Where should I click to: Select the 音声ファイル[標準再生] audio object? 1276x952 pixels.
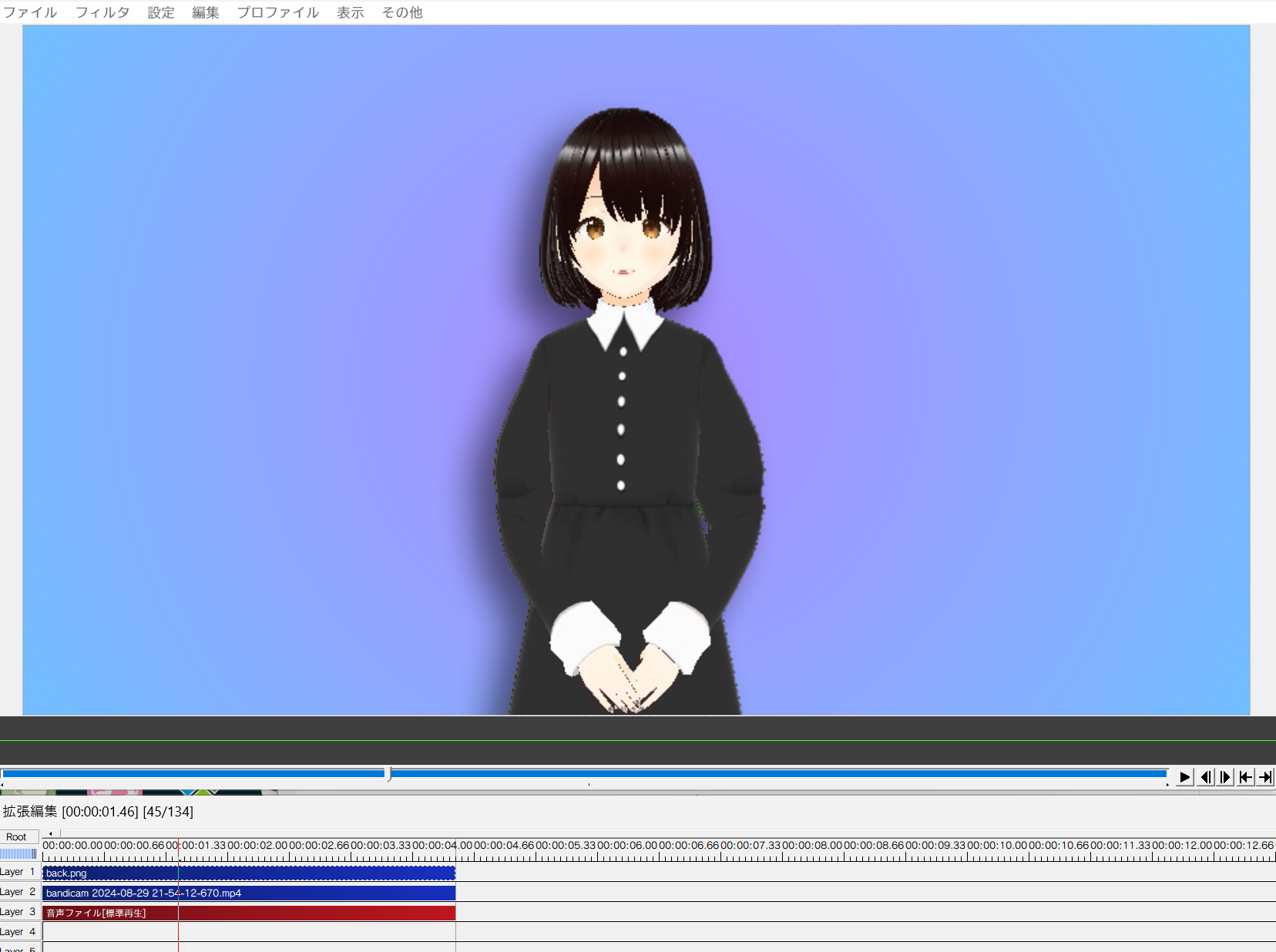click(x=249, y=913)
